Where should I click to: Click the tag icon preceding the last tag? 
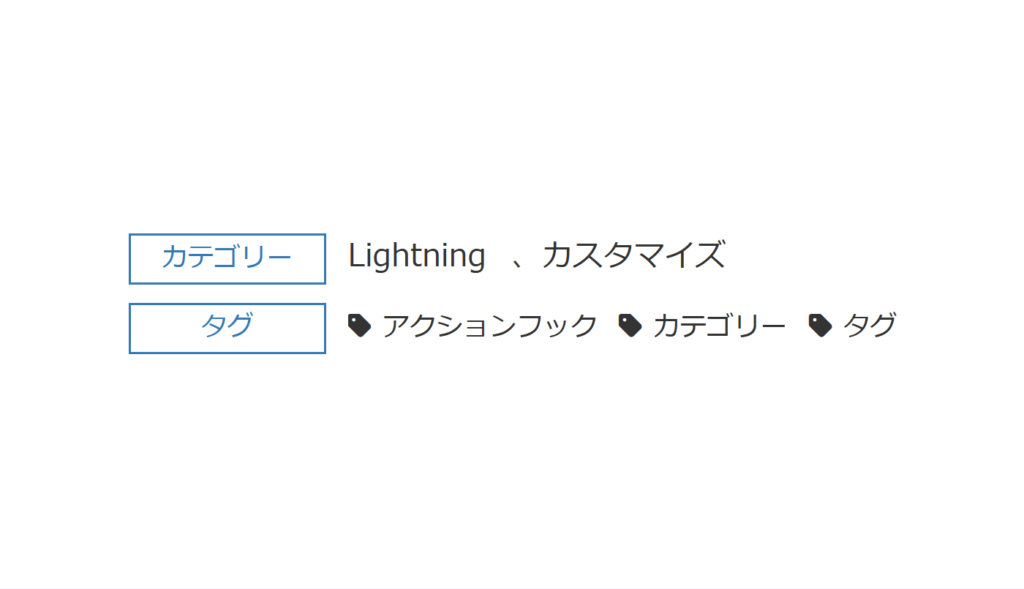[x=818, y=324]
